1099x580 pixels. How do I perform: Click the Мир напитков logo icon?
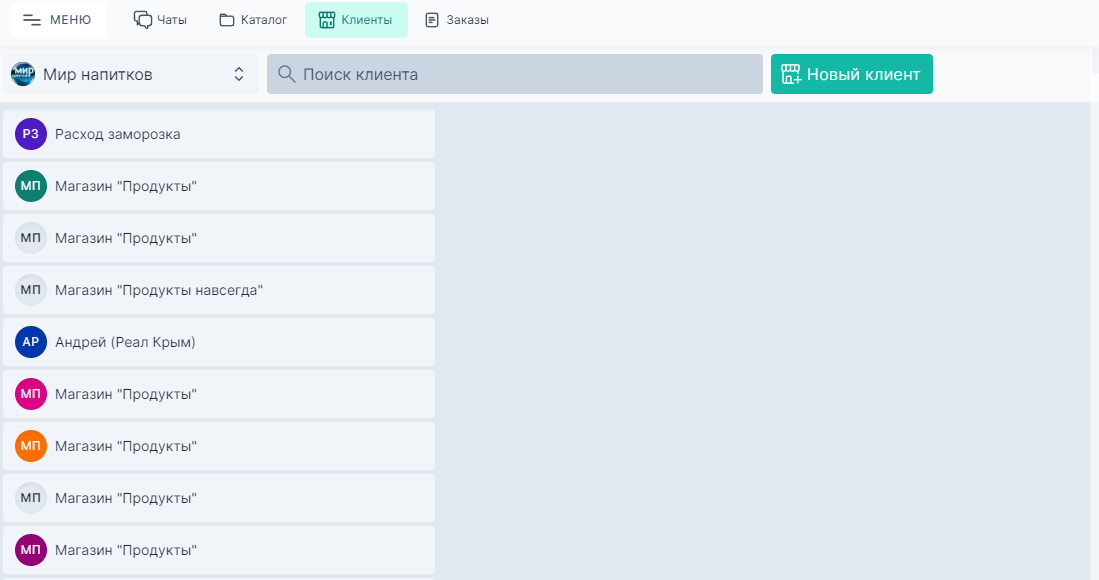click(22, 74)
